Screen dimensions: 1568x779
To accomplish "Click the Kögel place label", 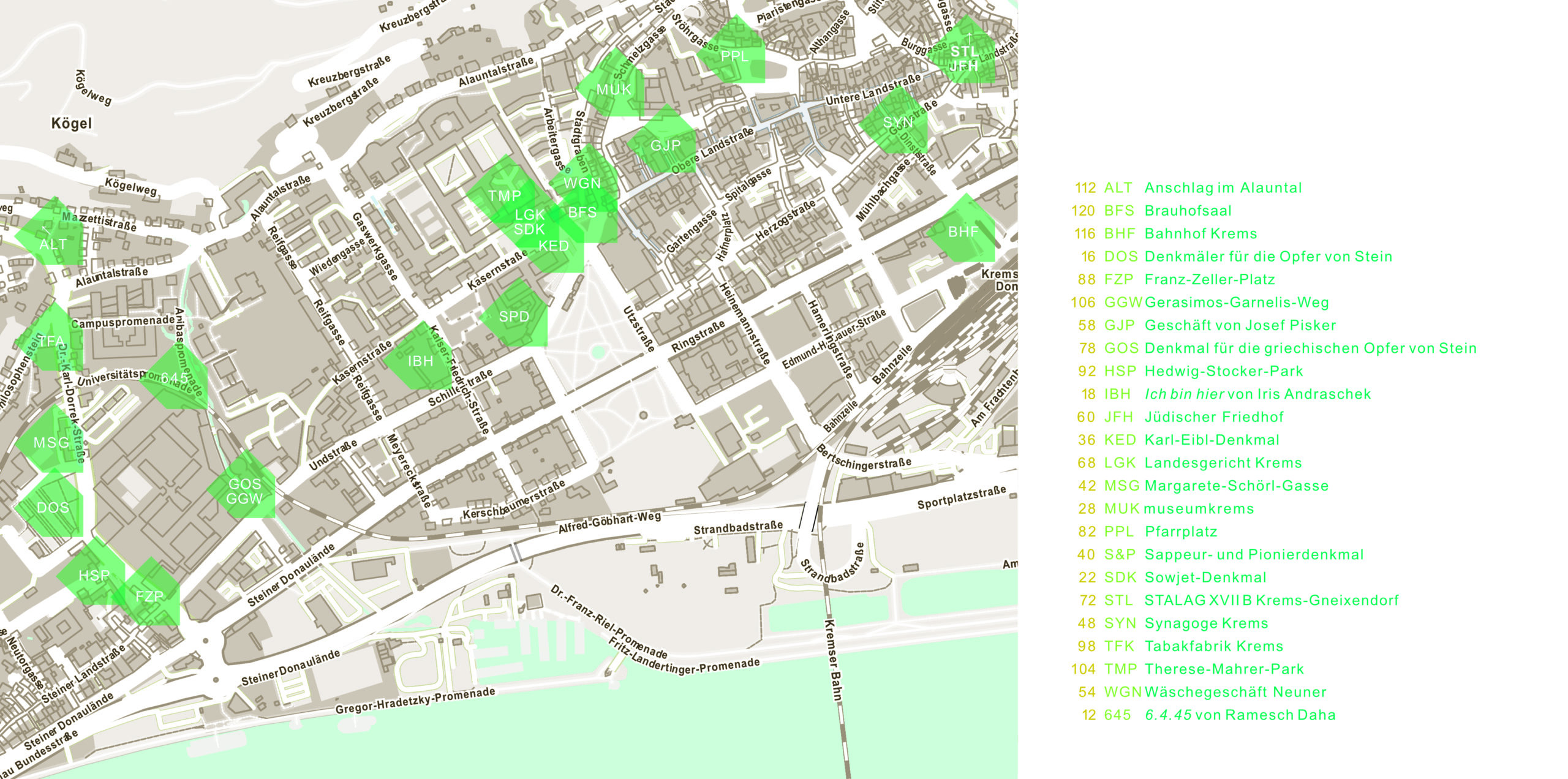I will (72, 123).
